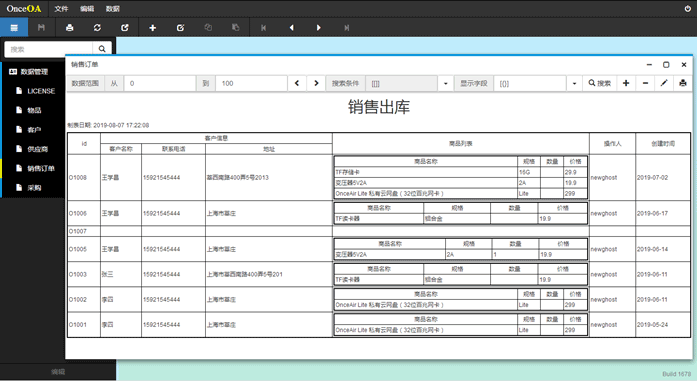Click the sidebar search magnifier button

pyautogui.click(x=102, y=49)
